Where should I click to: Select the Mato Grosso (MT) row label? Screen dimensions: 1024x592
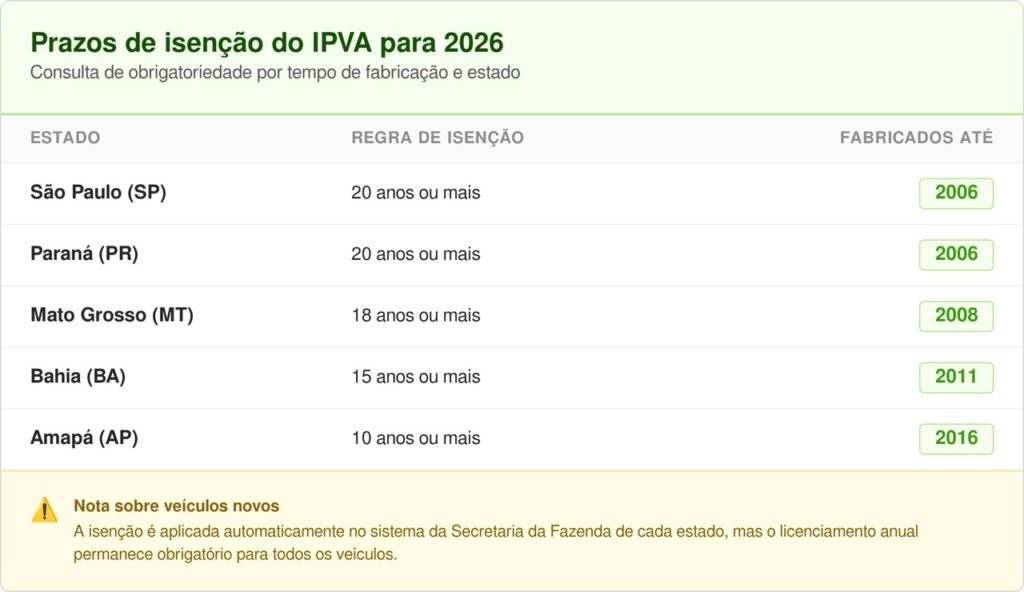[112, 315]
